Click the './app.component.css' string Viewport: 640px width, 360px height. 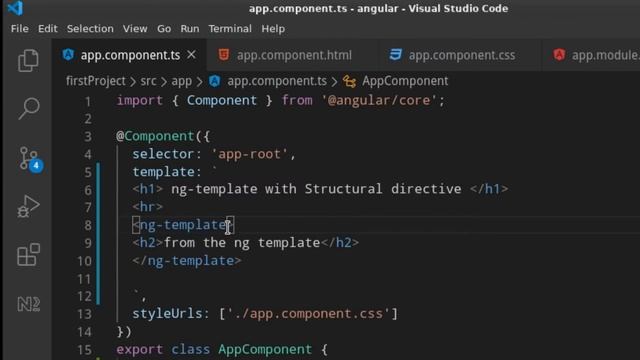coord(308,313)
